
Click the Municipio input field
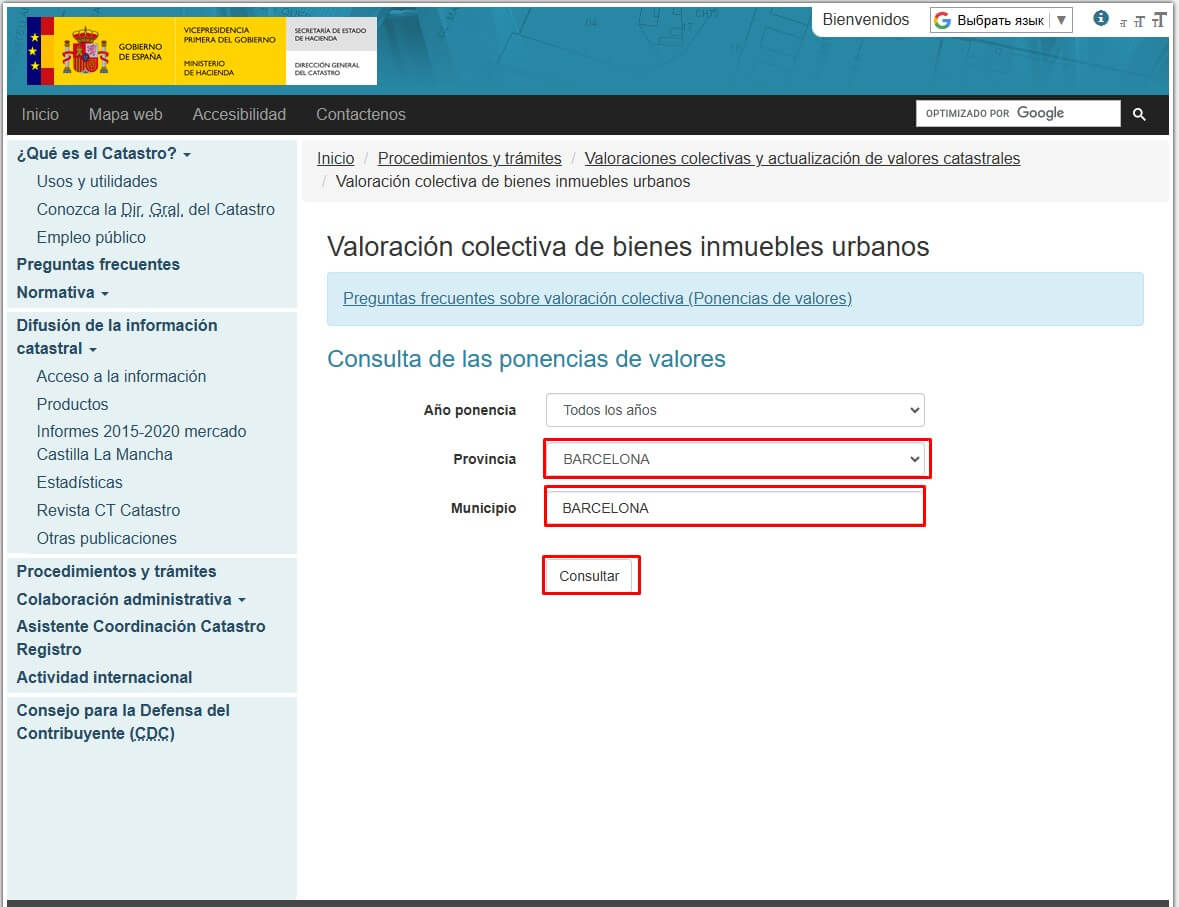pos(735,508)
